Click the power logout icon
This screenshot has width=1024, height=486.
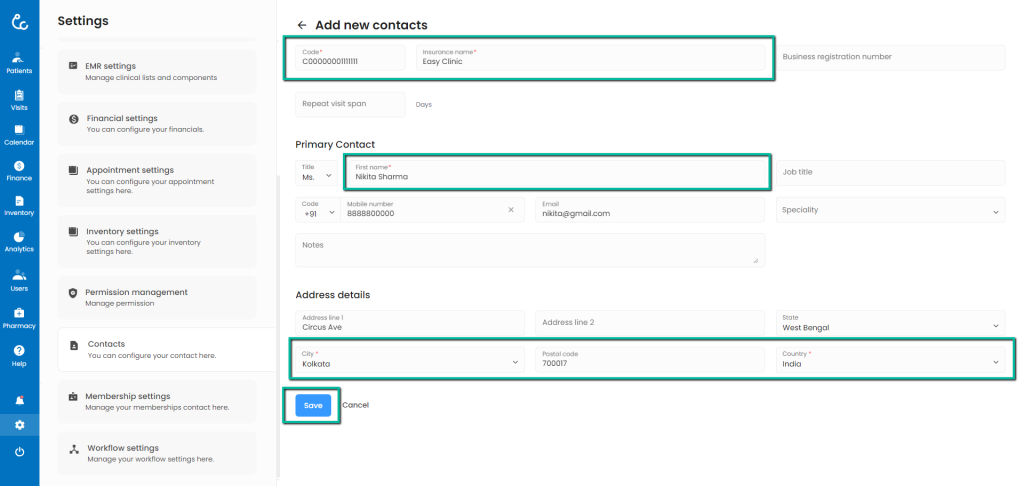click(19, 452)
